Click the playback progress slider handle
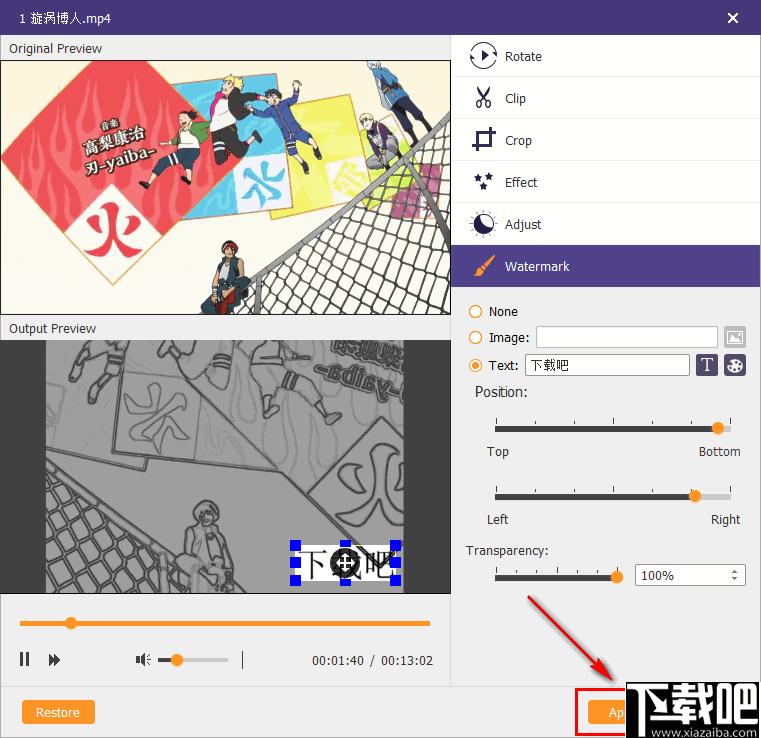This screenshot has width=761, height=738. point(71,623)
